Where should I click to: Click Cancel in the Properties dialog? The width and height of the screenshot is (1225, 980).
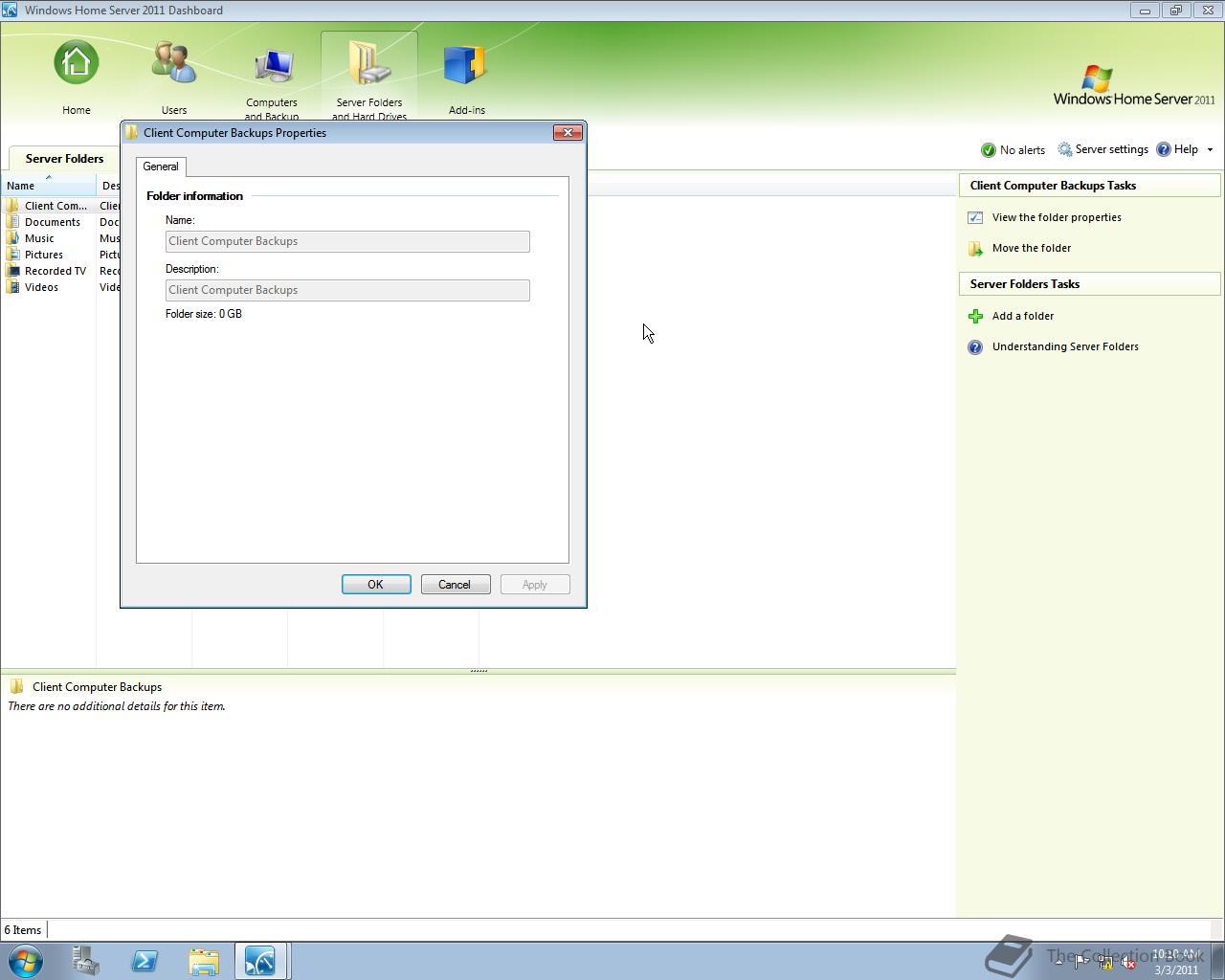click(x=455, y=585)
